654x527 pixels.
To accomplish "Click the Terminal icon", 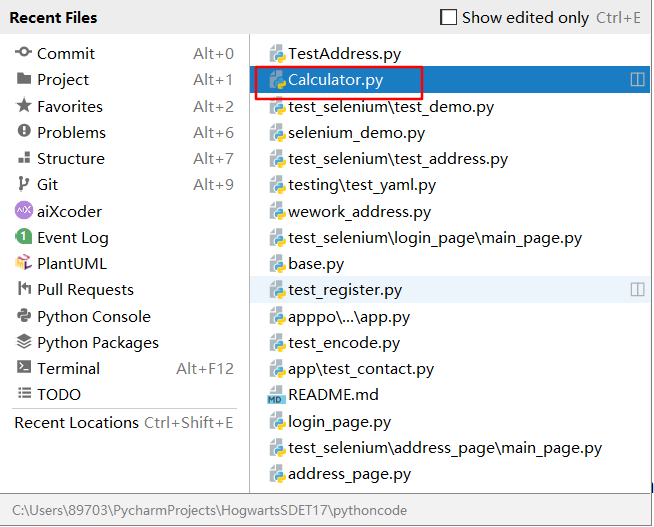I will [24, 367].
